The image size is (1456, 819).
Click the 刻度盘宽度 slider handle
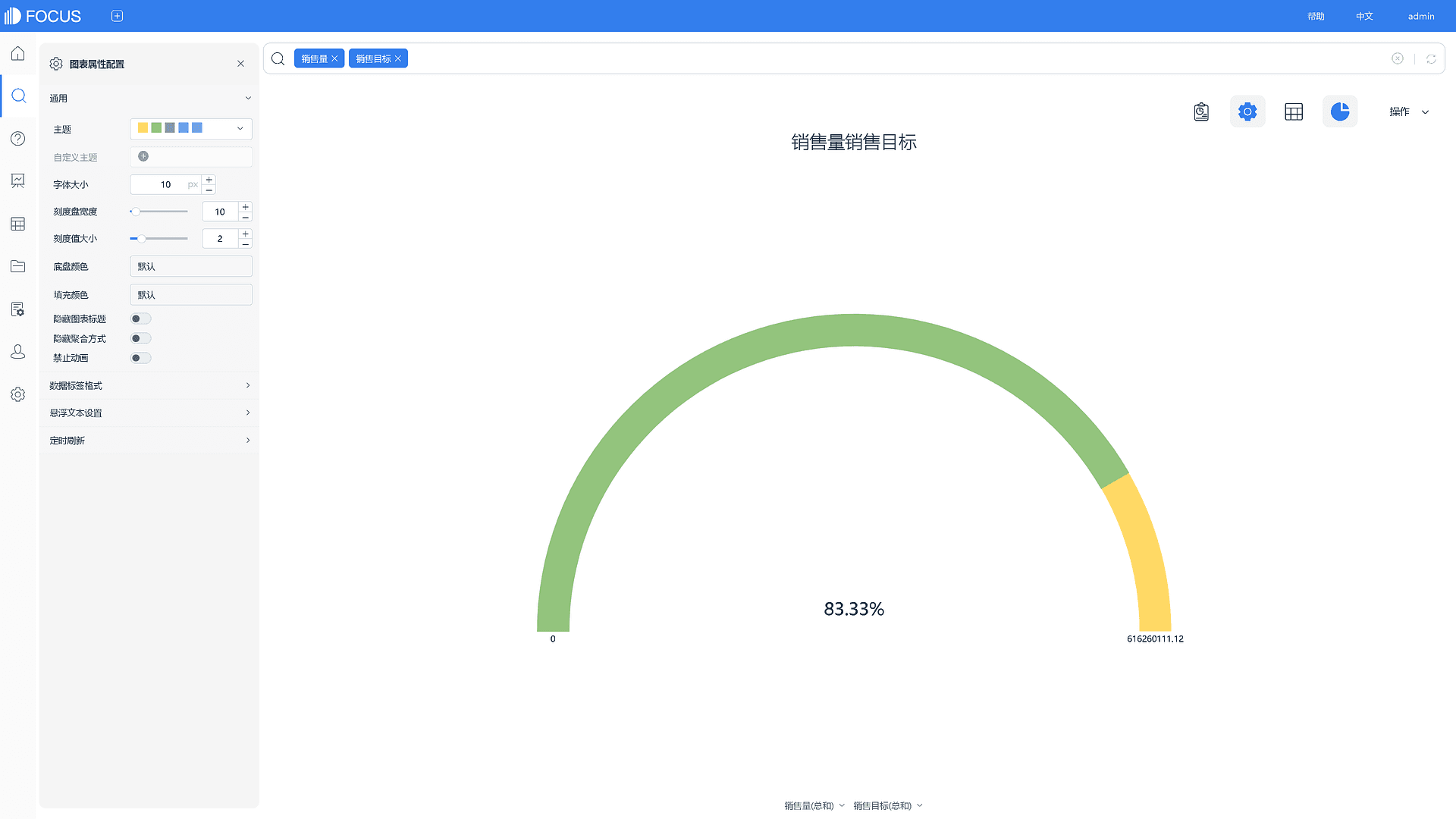pyautogui.click(x=135, y=212)
